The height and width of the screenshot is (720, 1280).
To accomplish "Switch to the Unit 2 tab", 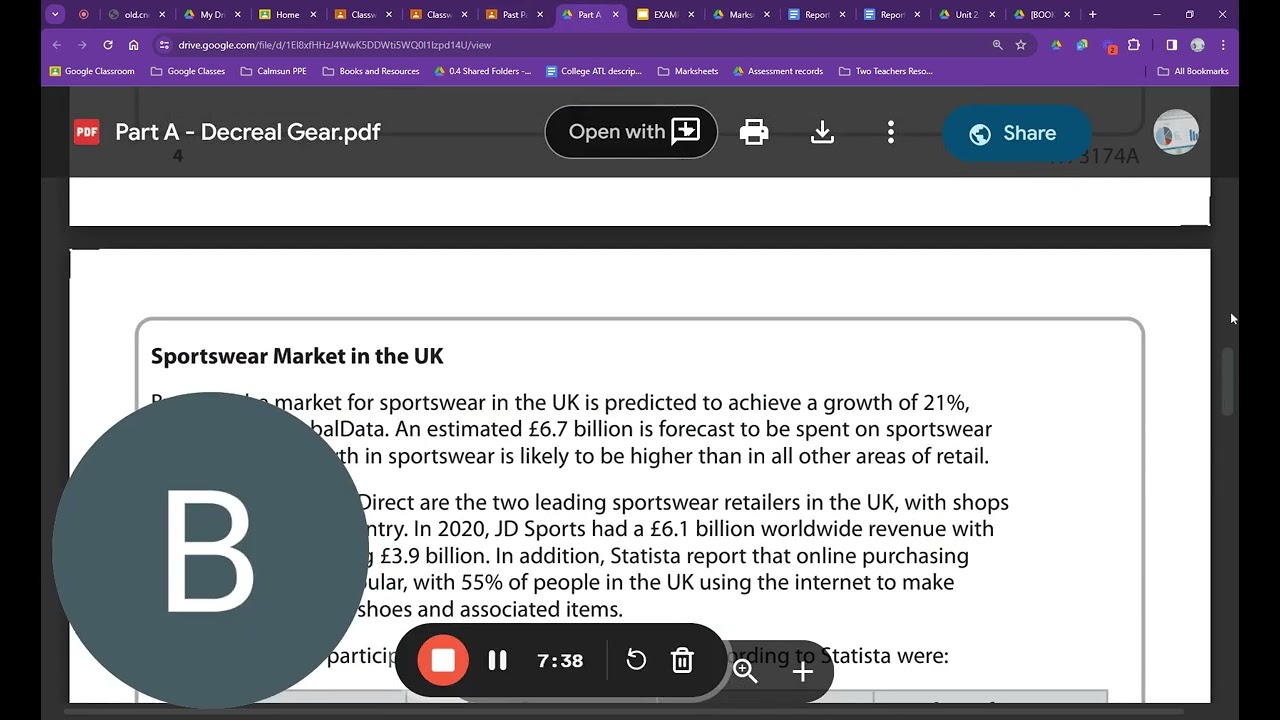I will tap(967, 14).
